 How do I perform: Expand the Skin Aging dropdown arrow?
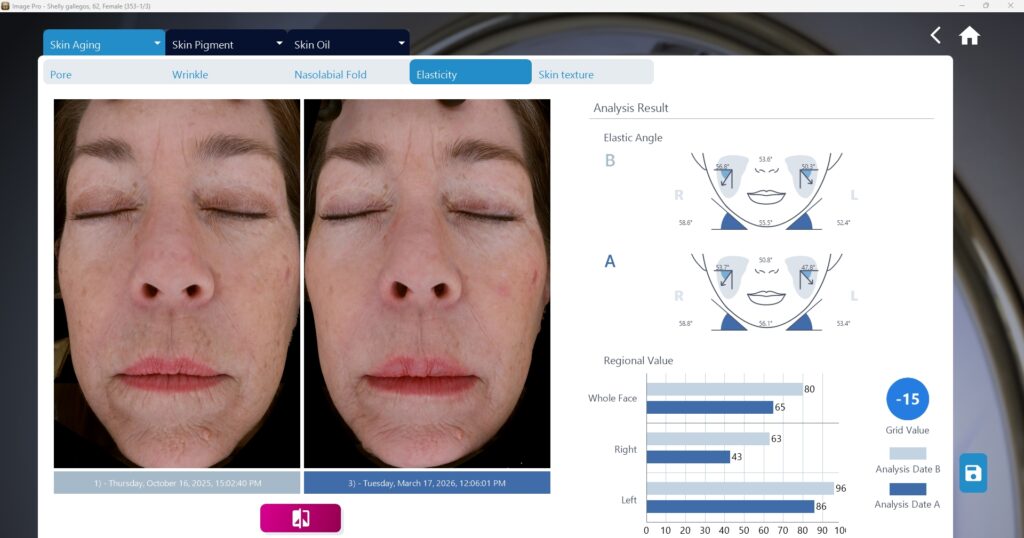157,43
